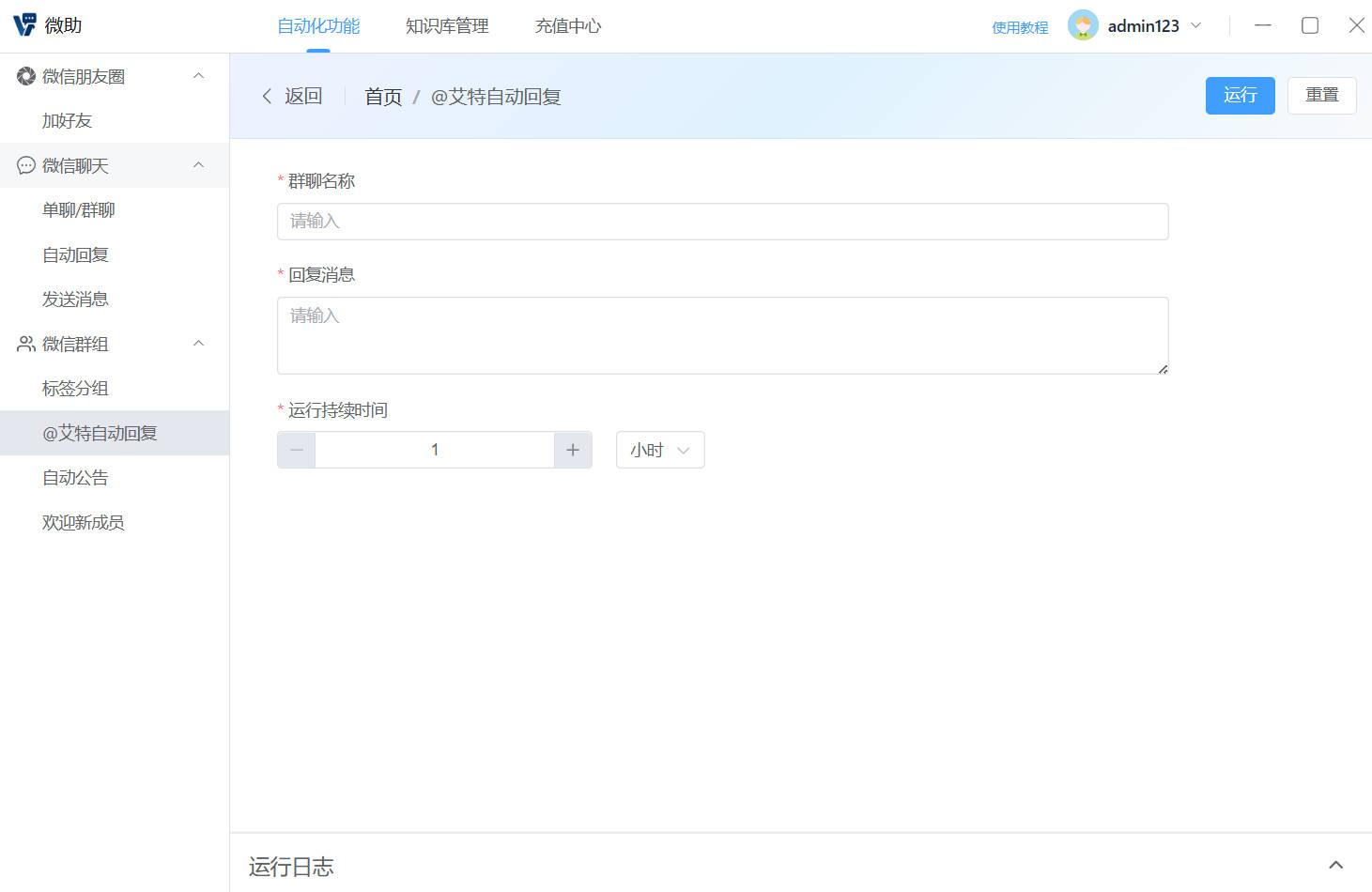Click the 首页 breadcrumb link
This screenshot has height=892, width=1372.
[382, 96]
